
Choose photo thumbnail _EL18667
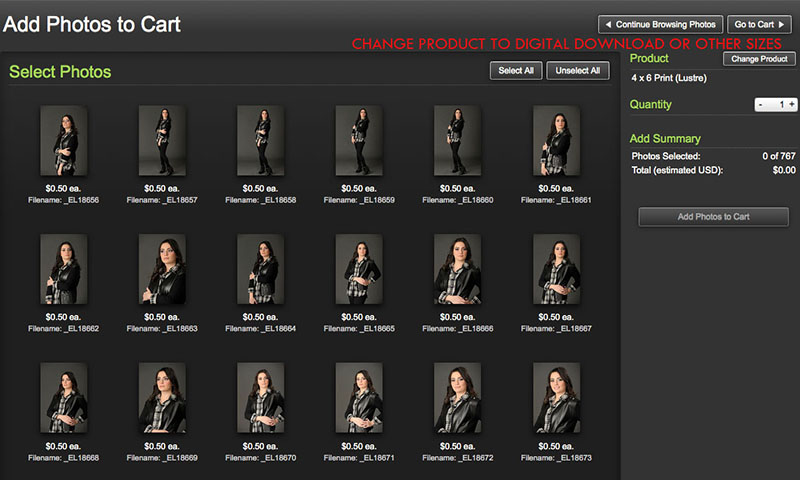point(556,270)
